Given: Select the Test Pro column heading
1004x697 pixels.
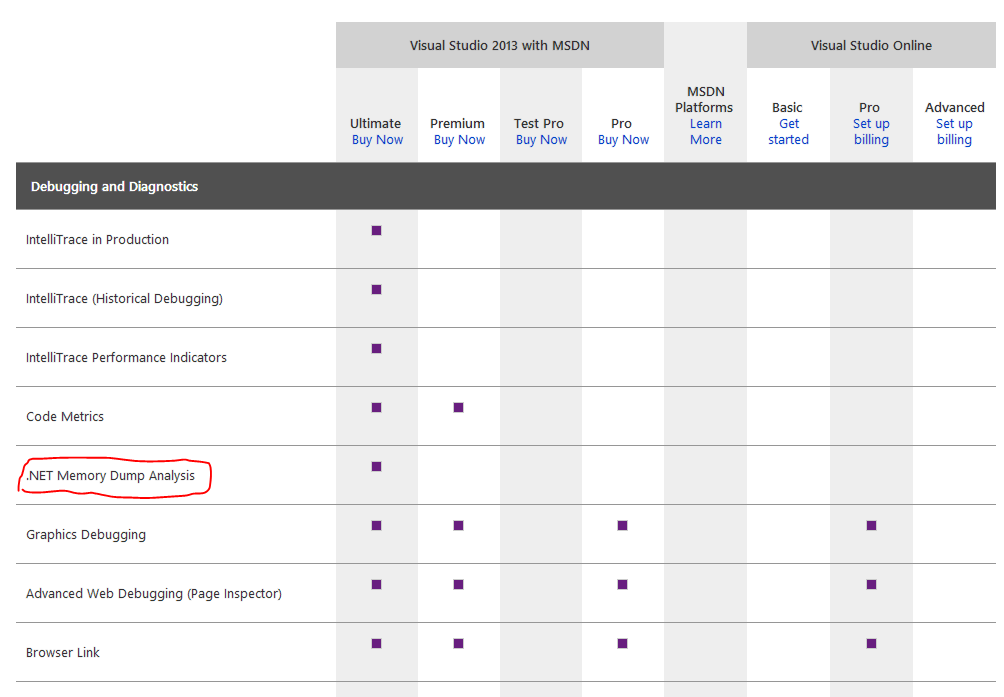Looking at the screenshot, I should (x=538, y=124).
